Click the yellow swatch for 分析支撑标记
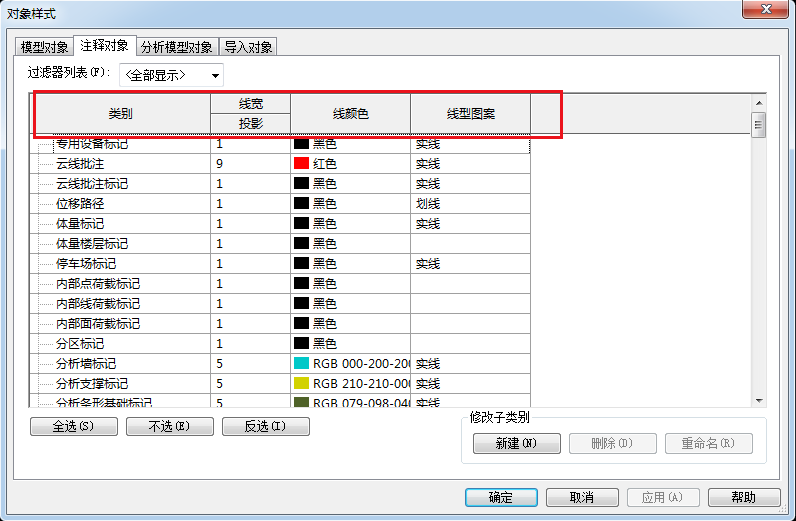The image size is (796, 521). point(302,383)
